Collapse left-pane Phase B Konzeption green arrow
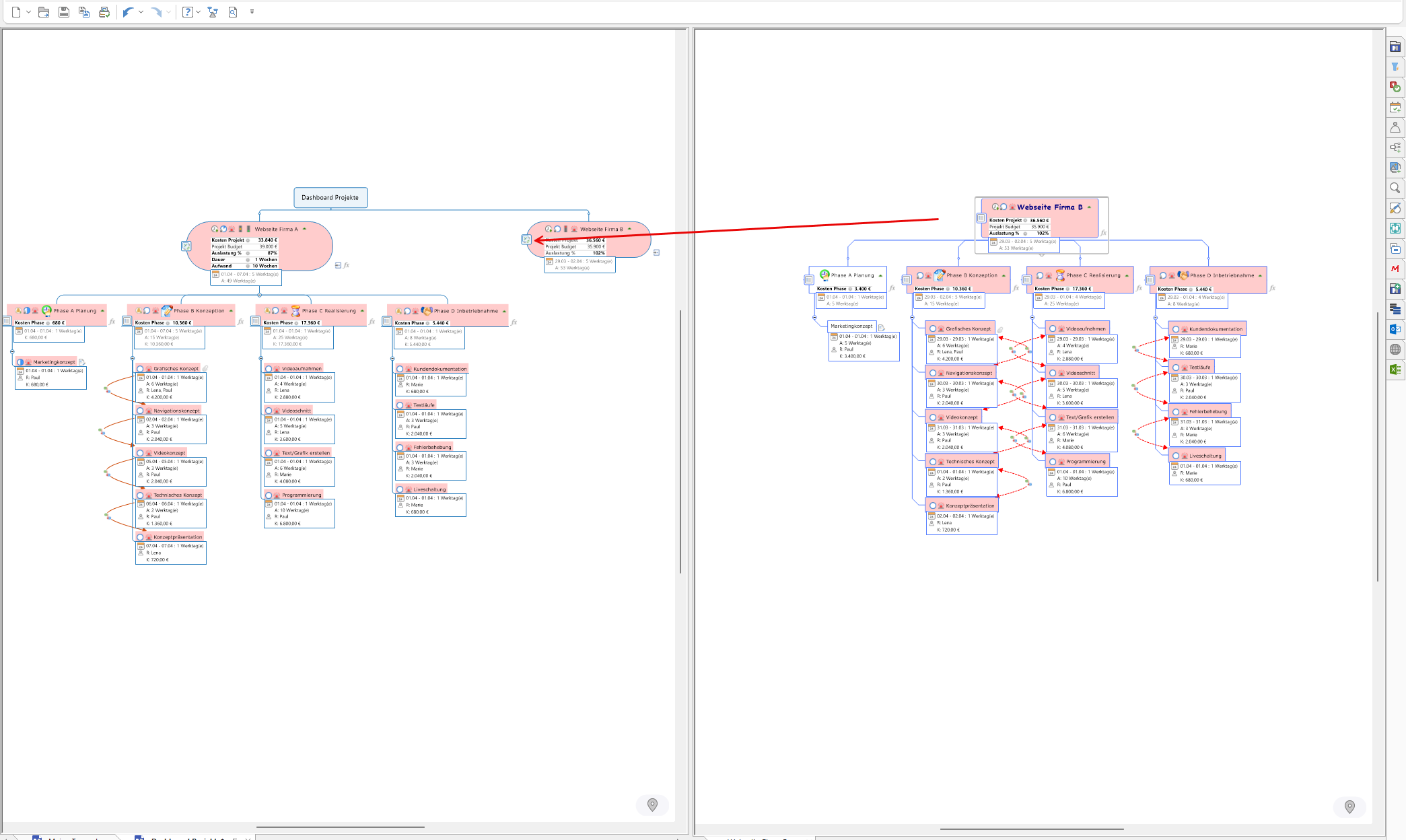The image size is (1406, 840). coord(231,311)
